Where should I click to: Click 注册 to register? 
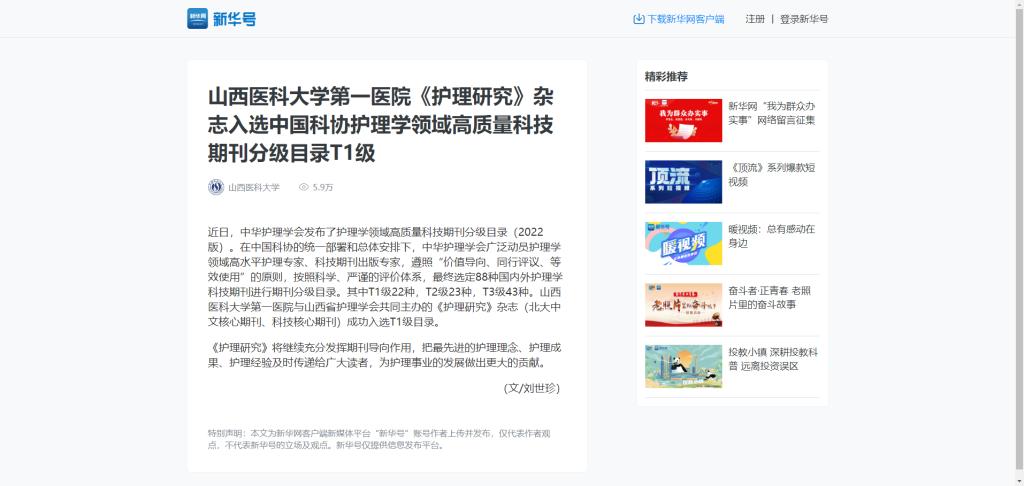755,19
